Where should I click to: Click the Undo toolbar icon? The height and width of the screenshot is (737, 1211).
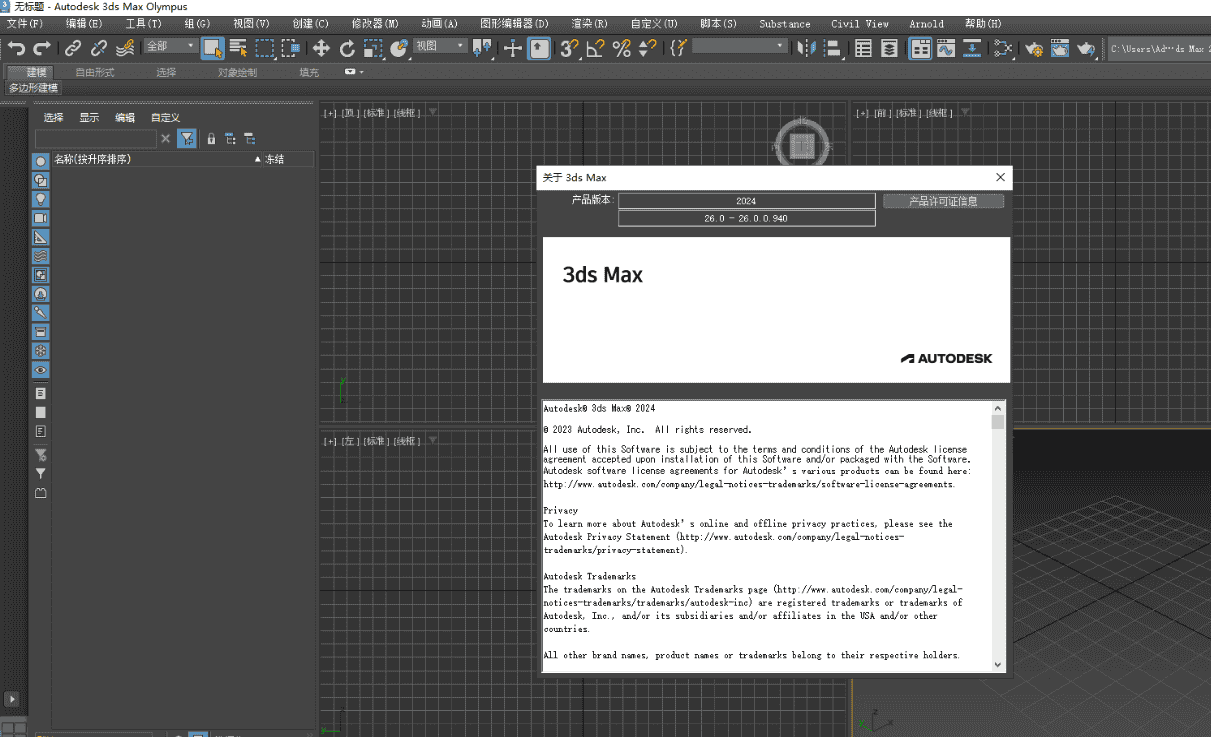(x=15, y=47)
